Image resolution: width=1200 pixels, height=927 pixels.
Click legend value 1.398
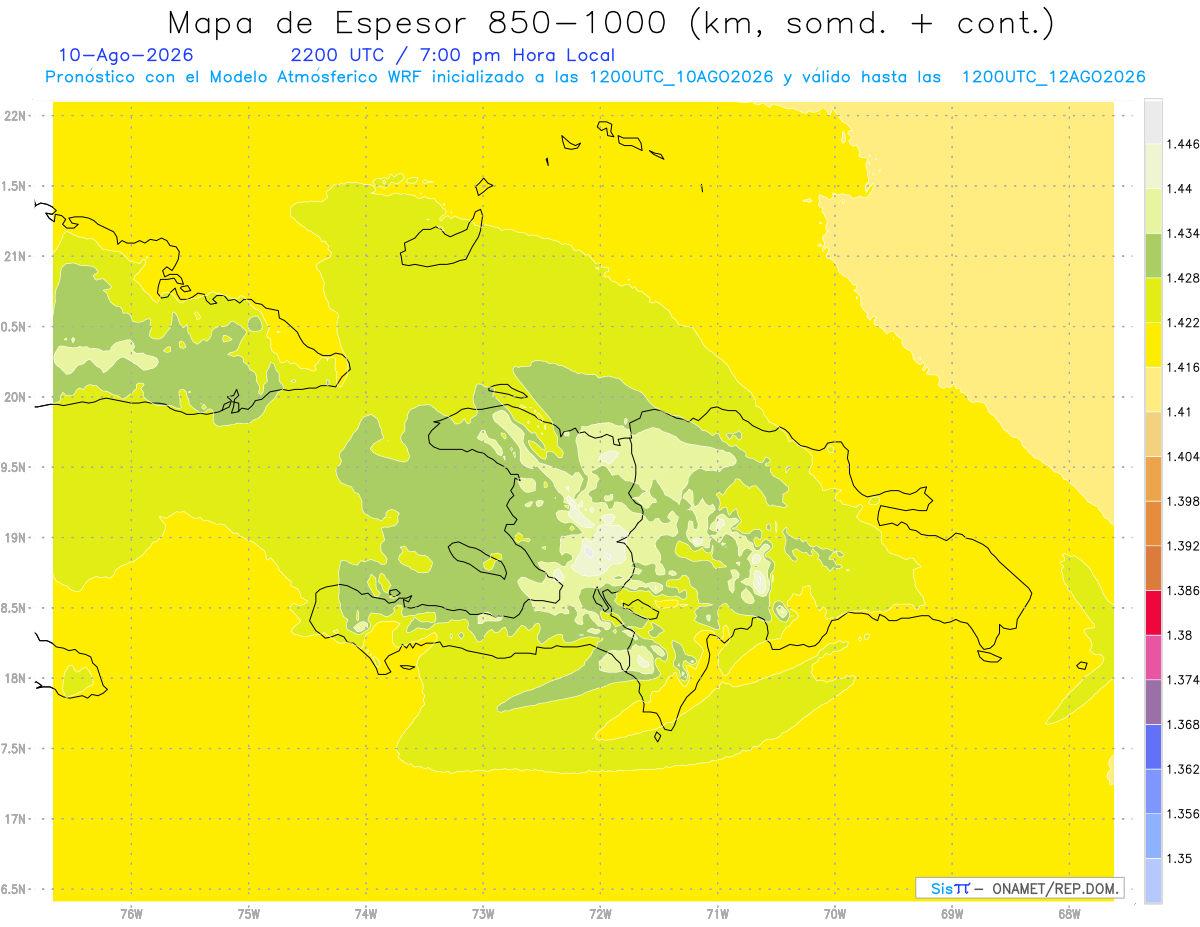click(1182, 501)
